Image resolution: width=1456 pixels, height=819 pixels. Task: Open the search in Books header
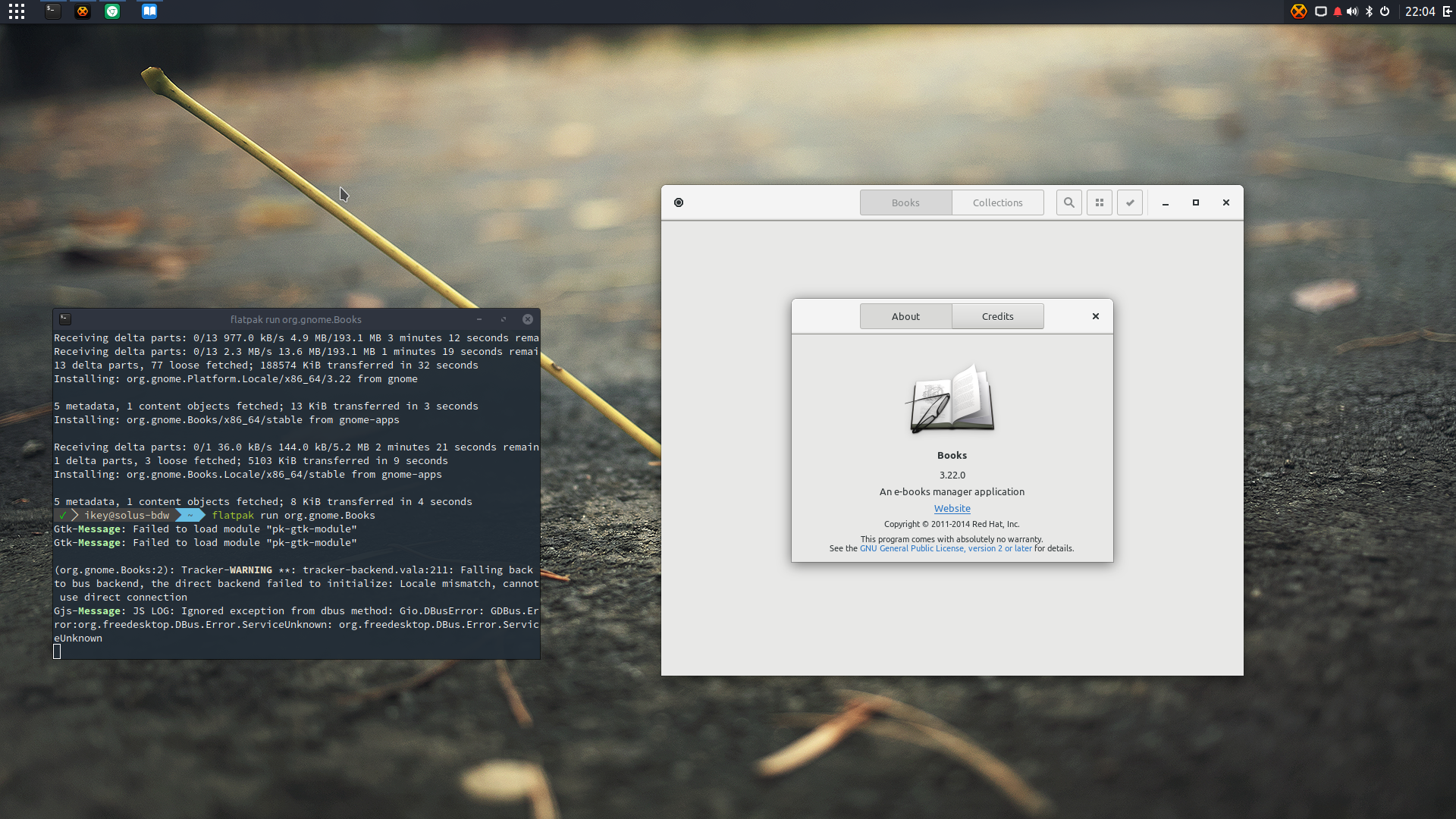1068,202
